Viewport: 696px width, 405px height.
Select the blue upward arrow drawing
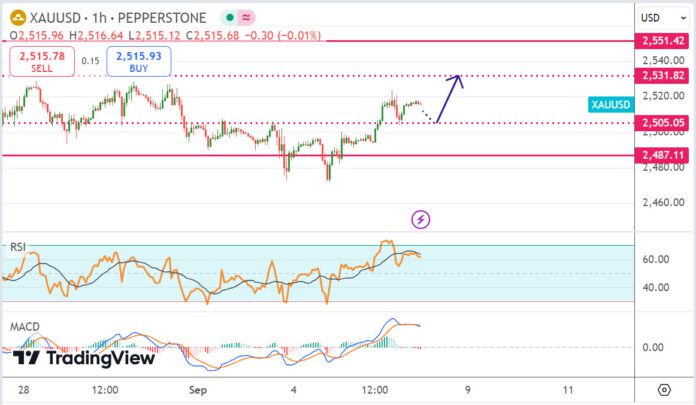[x=449, y=98]
